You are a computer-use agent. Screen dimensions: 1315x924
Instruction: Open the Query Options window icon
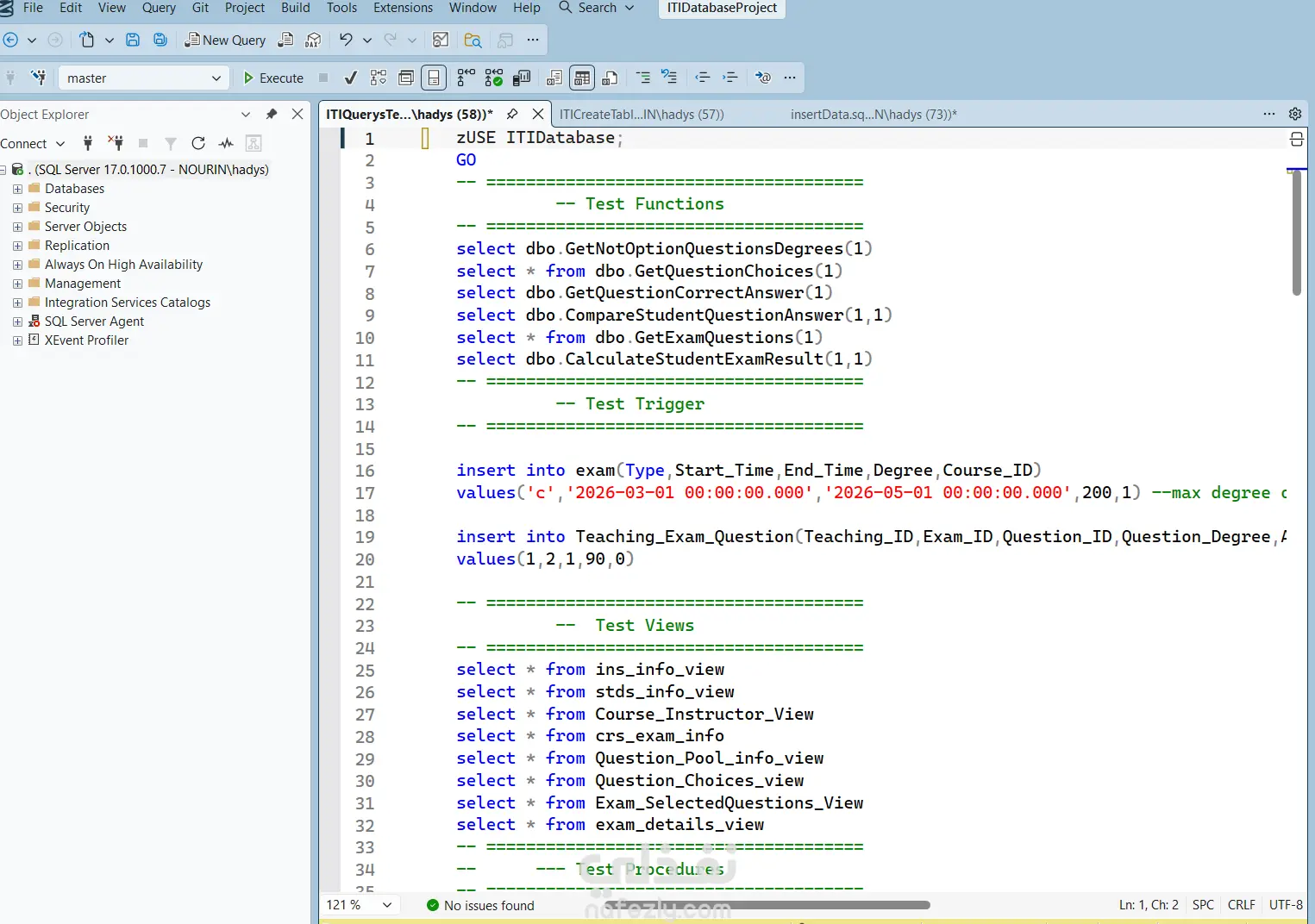(406, 78)
